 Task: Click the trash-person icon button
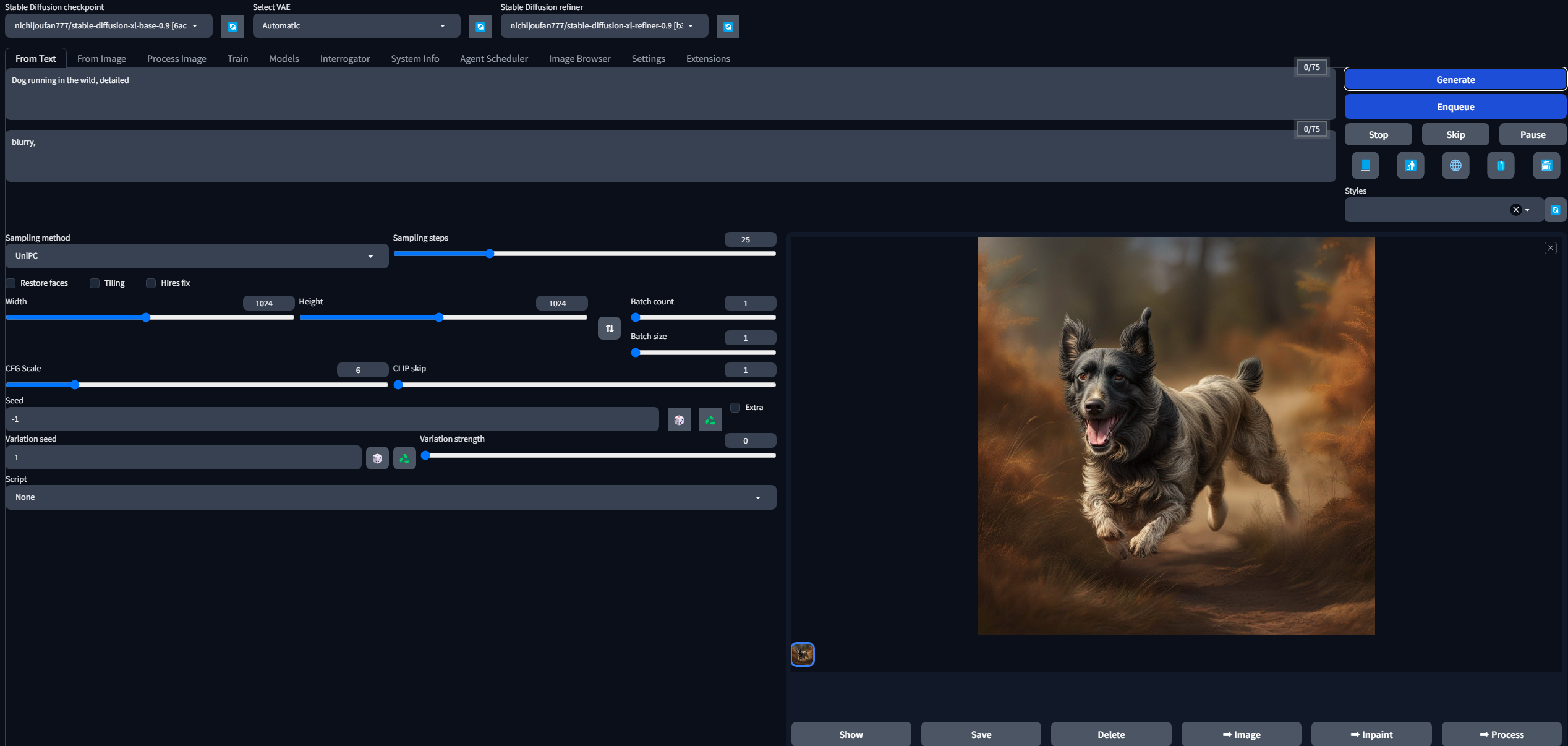pos(1410,165)
